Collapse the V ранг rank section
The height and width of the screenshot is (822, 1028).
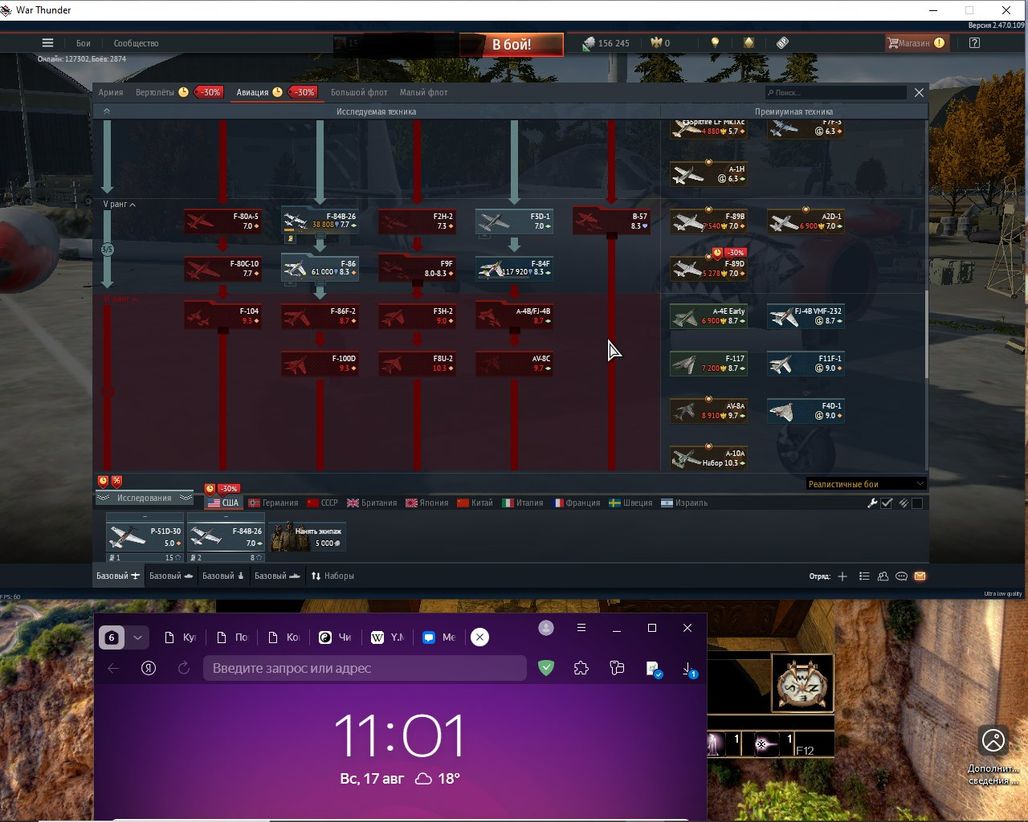[119, 205]
